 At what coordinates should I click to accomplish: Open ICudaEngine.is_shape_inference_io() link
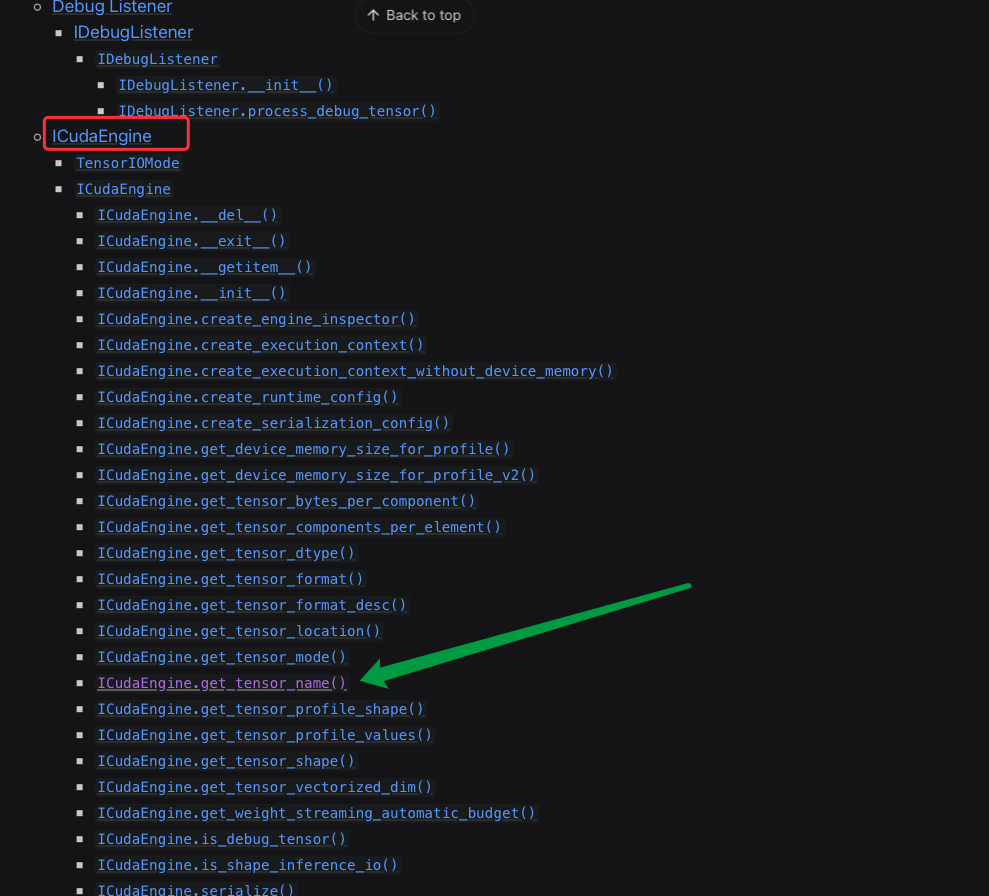(x=247, y=864)
